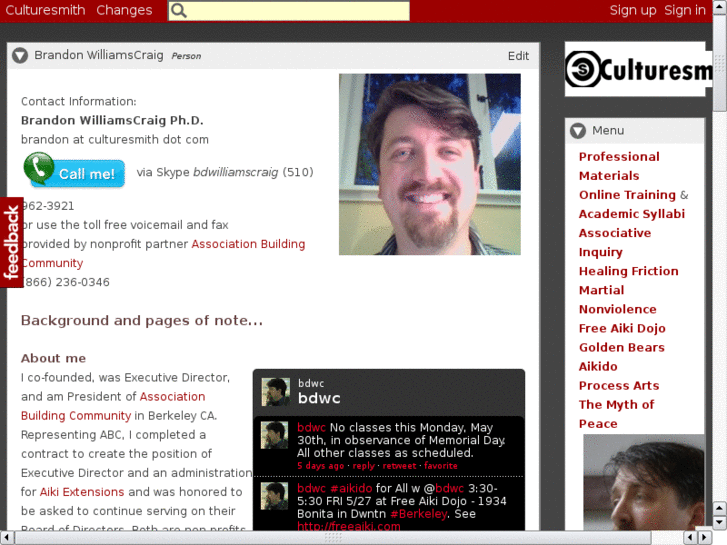Open Associative Inquiry menu link
Image resolution: width=727 pixels, height=545 pixels.
click(x=615, y=242)
